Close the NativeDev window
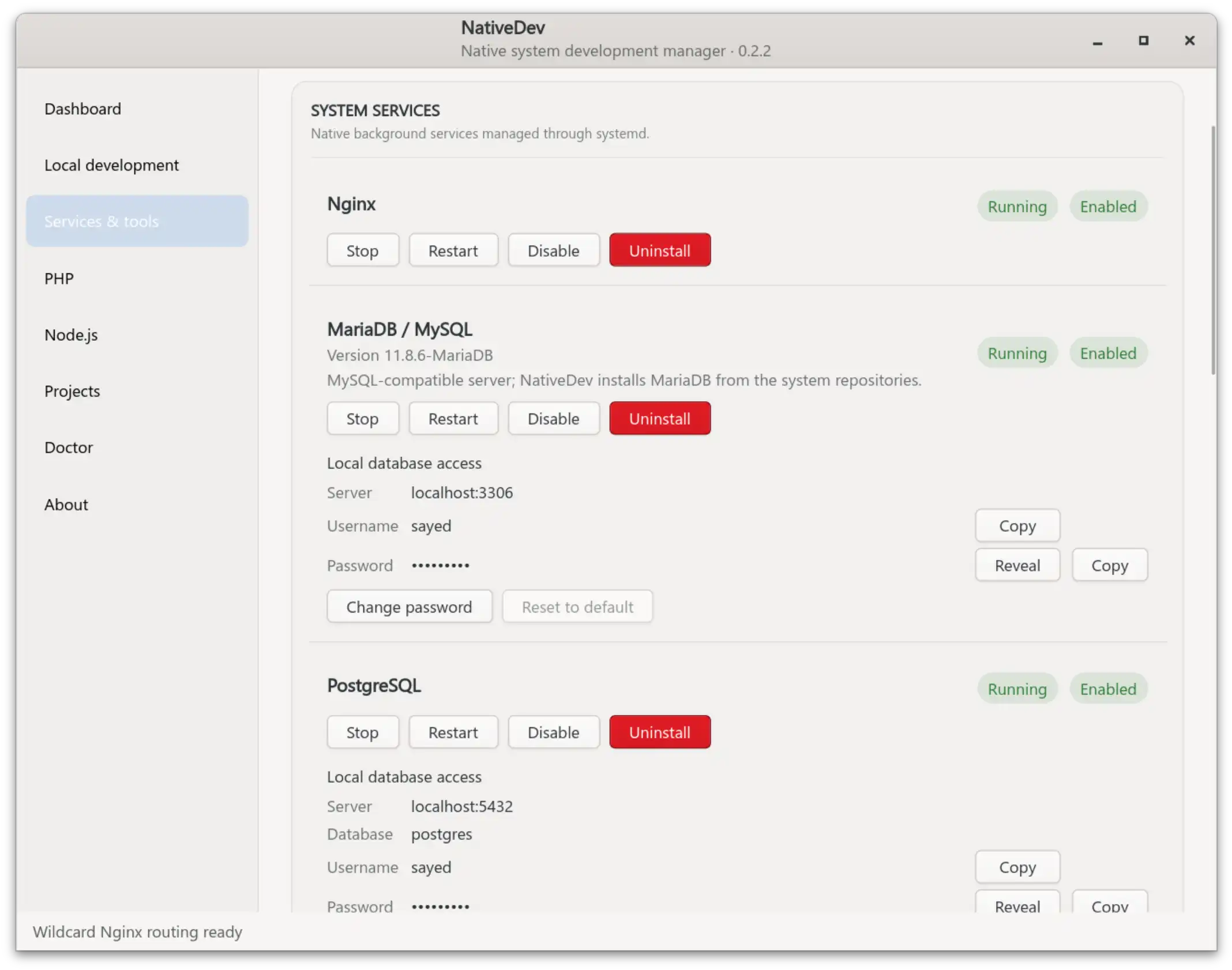The height and width of the screenshot is (970, 1232). pos(1189,40)
